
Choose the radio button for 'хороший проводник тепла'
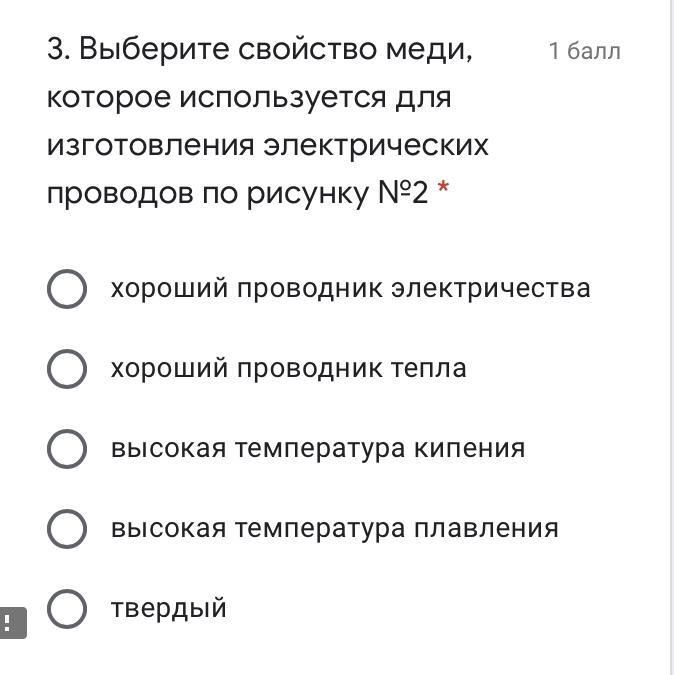(67, 369)
